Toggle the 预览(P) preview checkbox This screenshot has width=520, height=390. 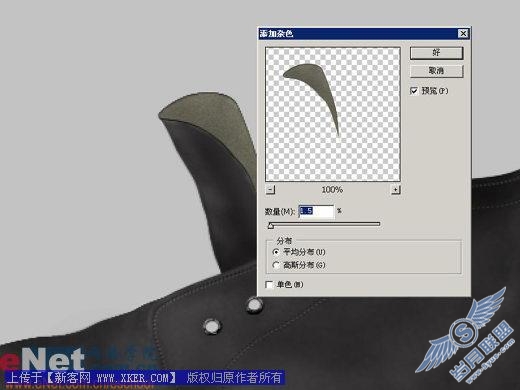pyautogui.click(x=414, y=91)
